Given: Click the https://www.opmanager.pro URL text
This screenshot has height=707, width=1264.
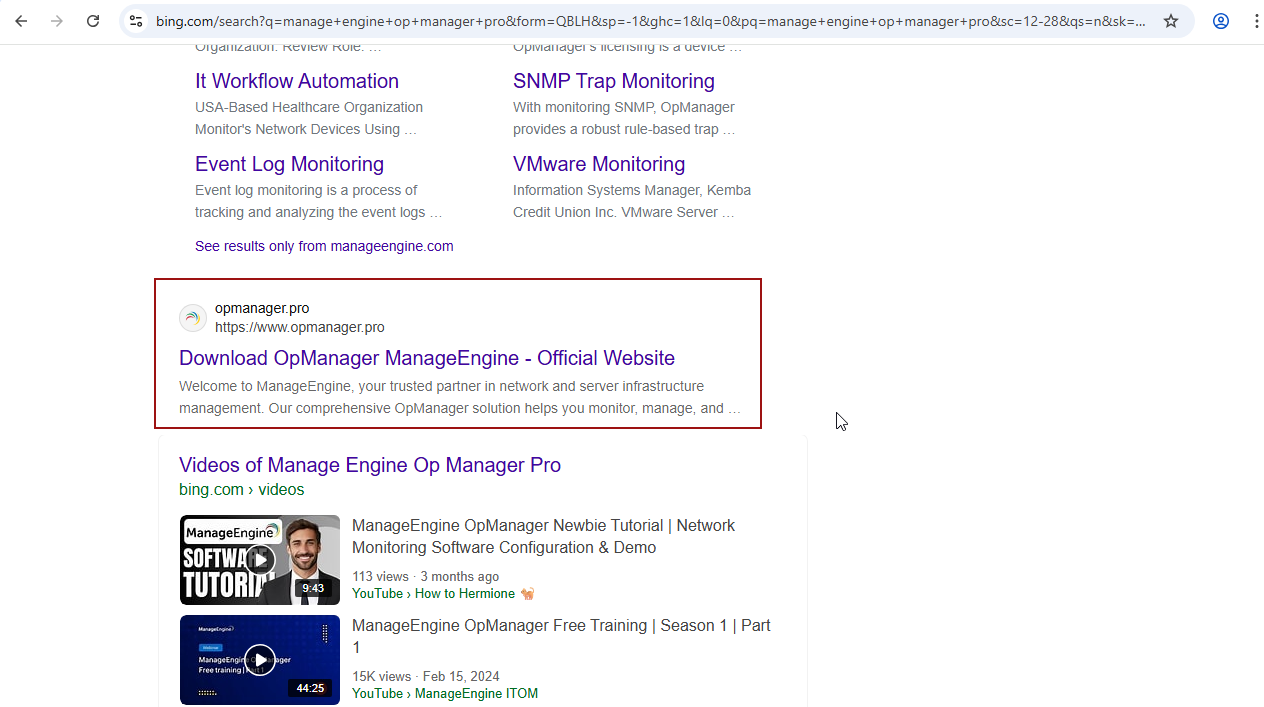Looking at the screenshot, I should [299, 327].
